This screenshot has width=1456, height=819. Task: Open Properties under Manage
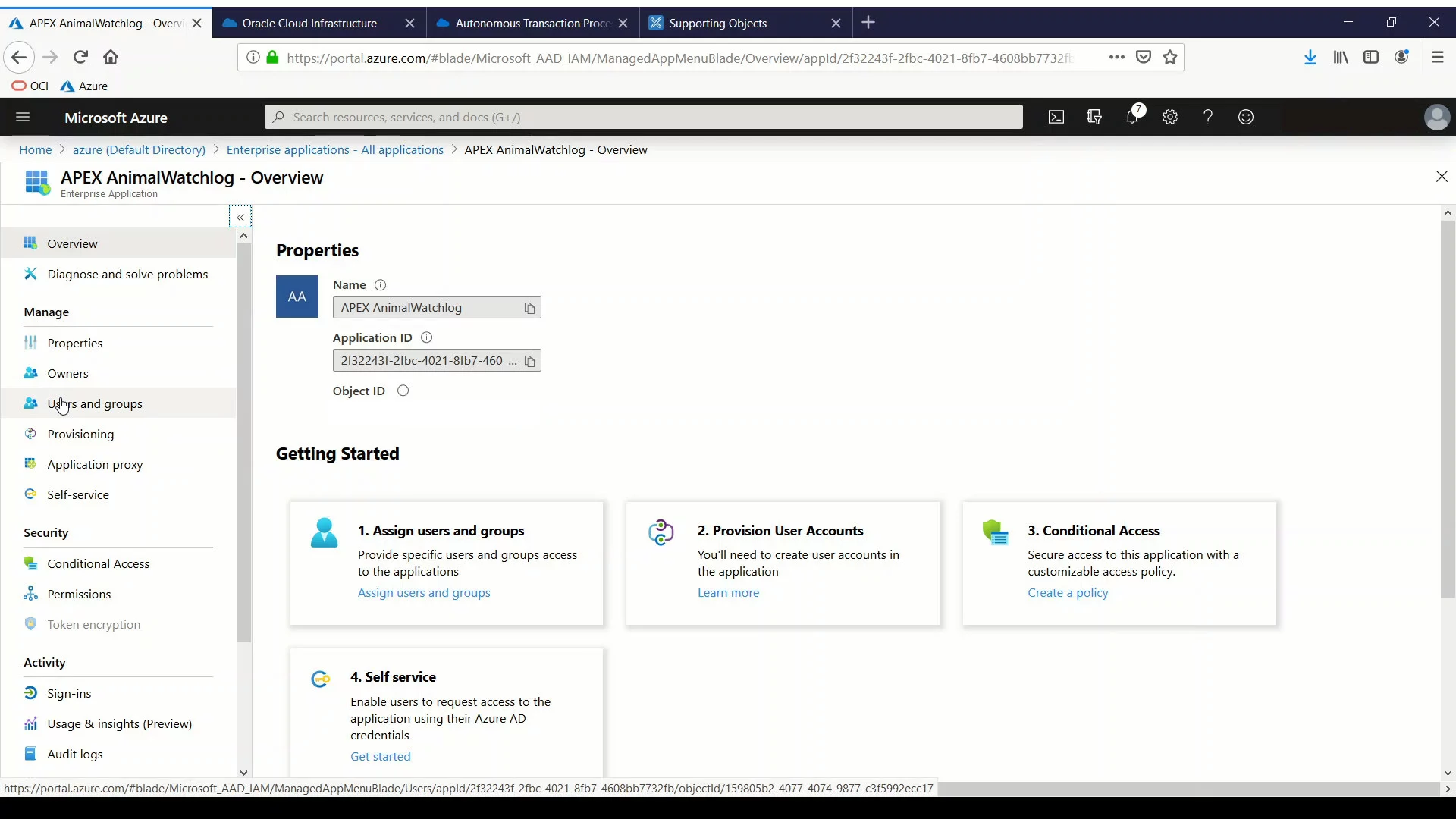(118, 343)
